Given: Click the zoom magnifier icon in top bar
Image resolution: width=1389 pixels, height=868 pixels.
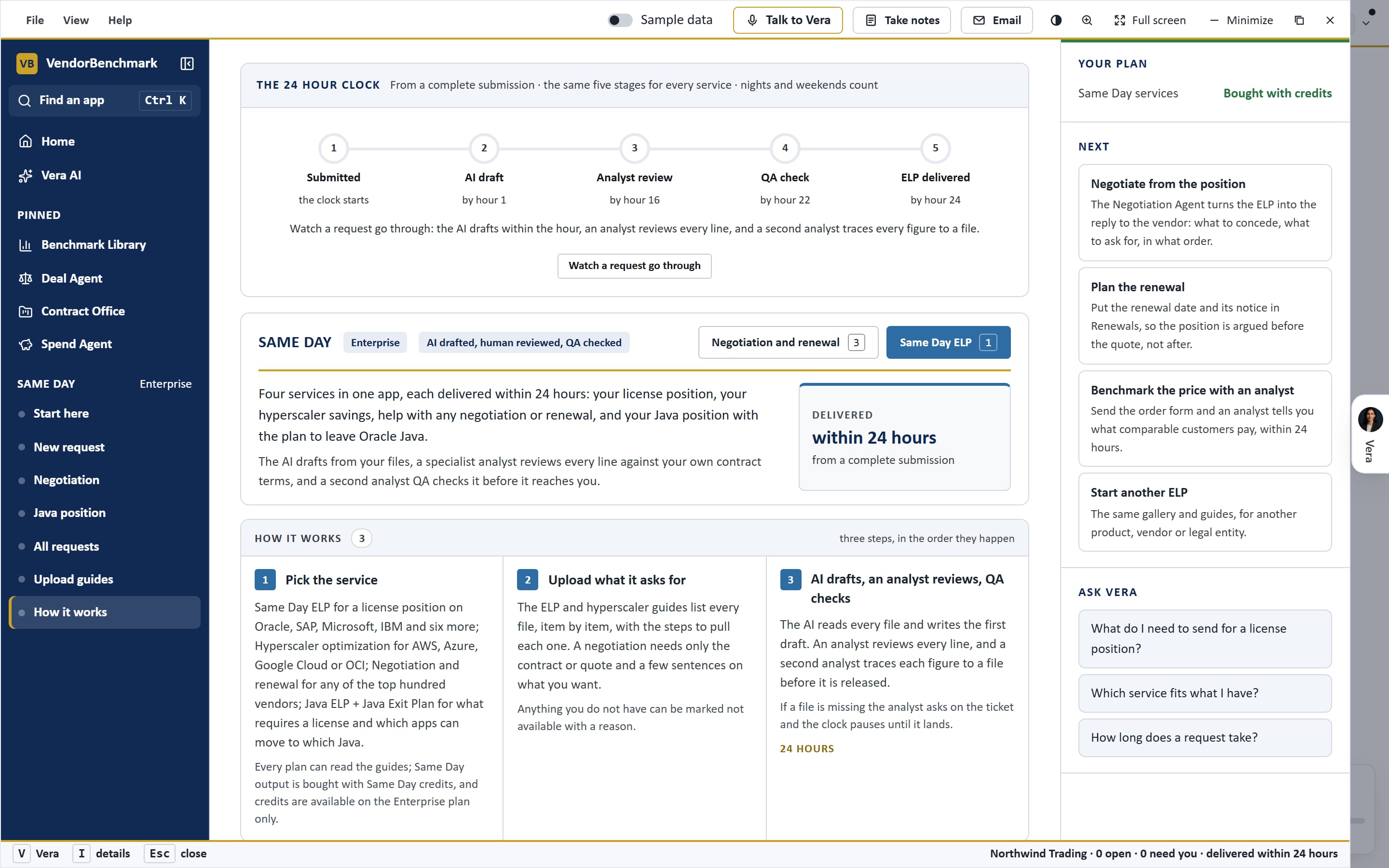Looking at the screenshot, I should [1087, 20].
